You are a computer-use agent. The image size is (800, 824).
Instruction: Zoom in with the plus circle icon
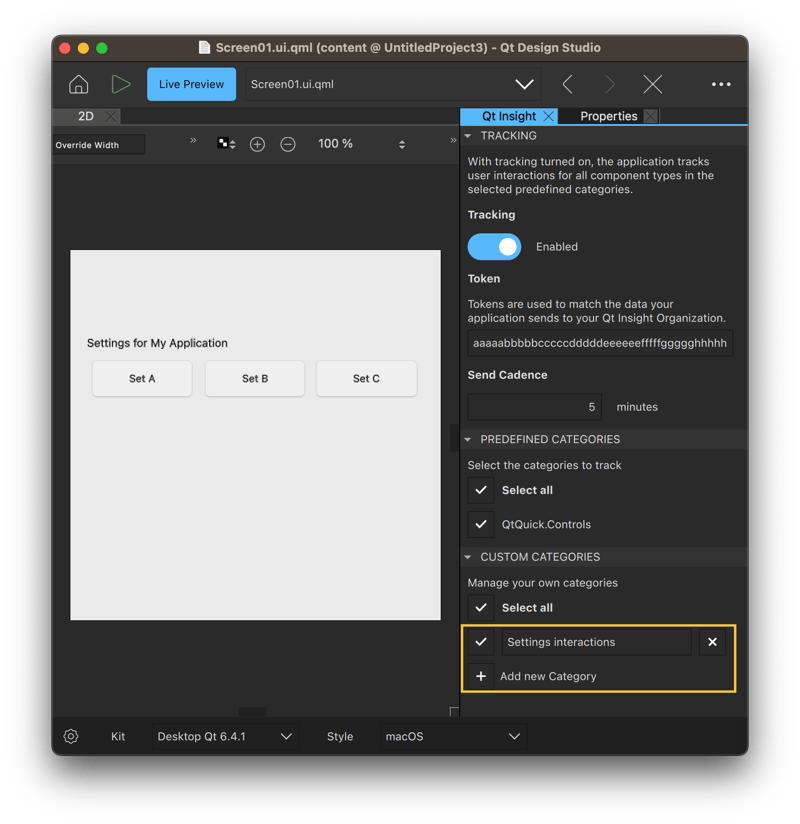[x=257, y=144]
